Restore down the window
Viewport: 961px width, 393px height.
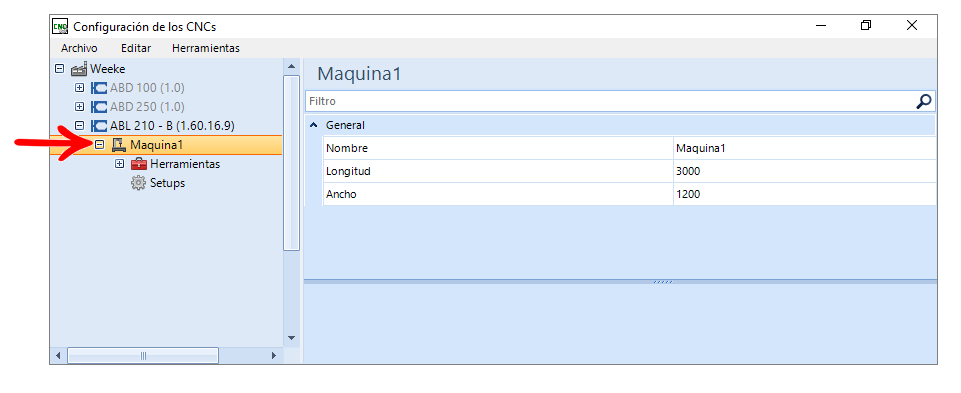866,26
